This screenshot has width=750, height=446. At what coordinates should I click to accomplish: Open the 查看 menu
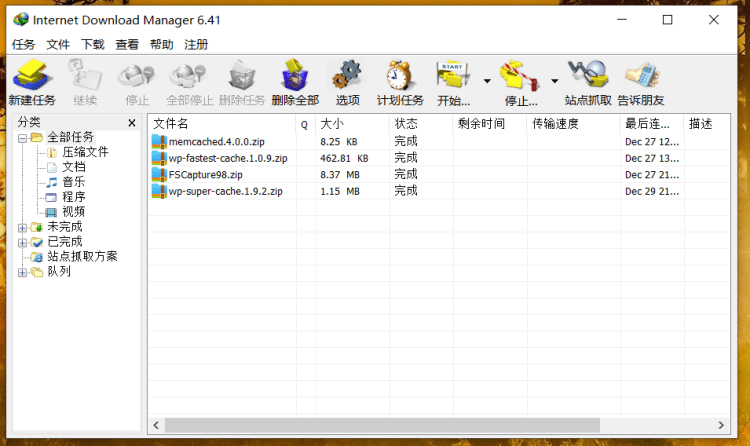(127, 45)
